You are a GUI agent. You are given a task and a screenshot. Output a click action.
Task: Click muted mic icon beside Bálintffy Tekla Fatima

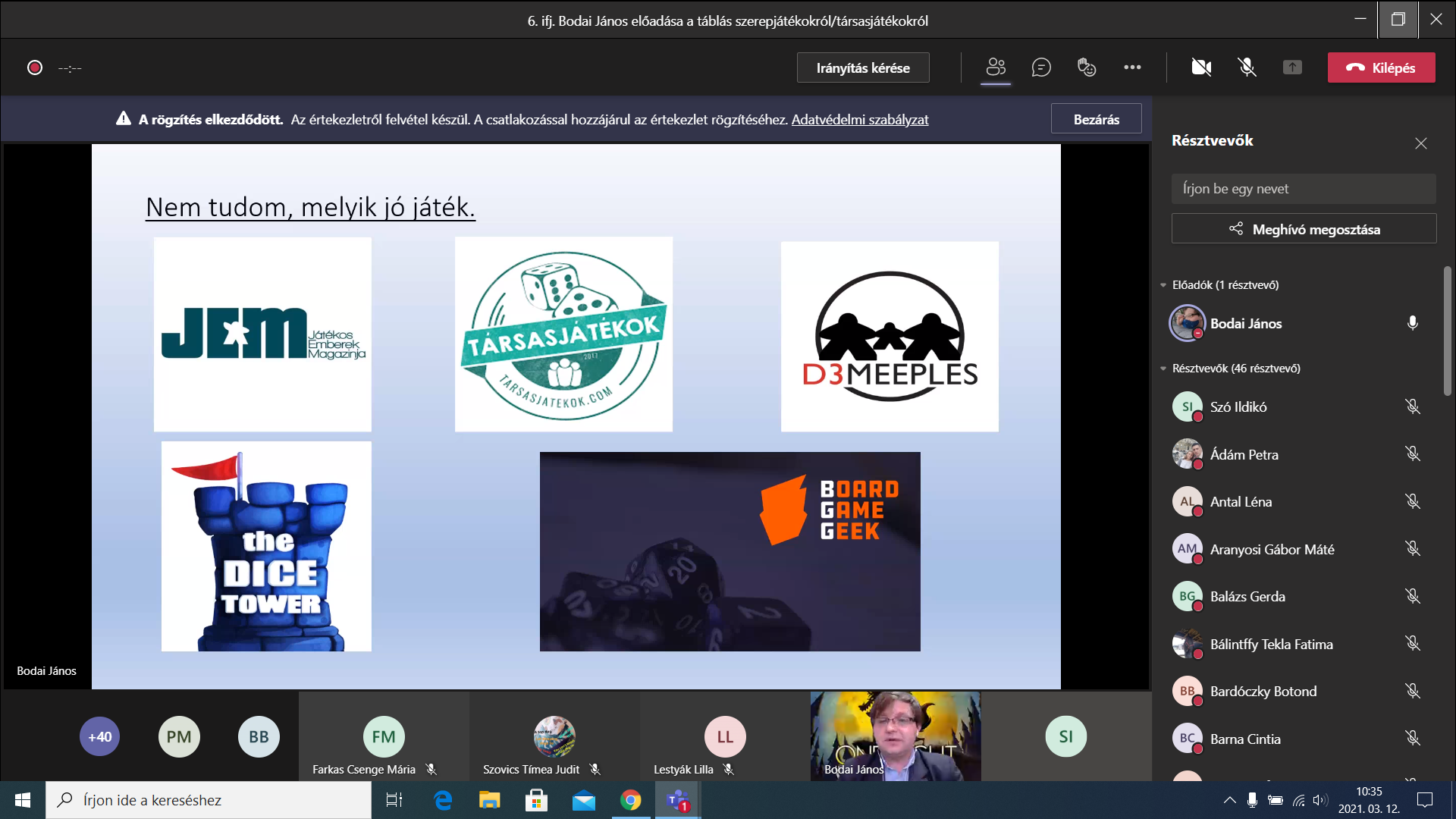click(1412, 643)
